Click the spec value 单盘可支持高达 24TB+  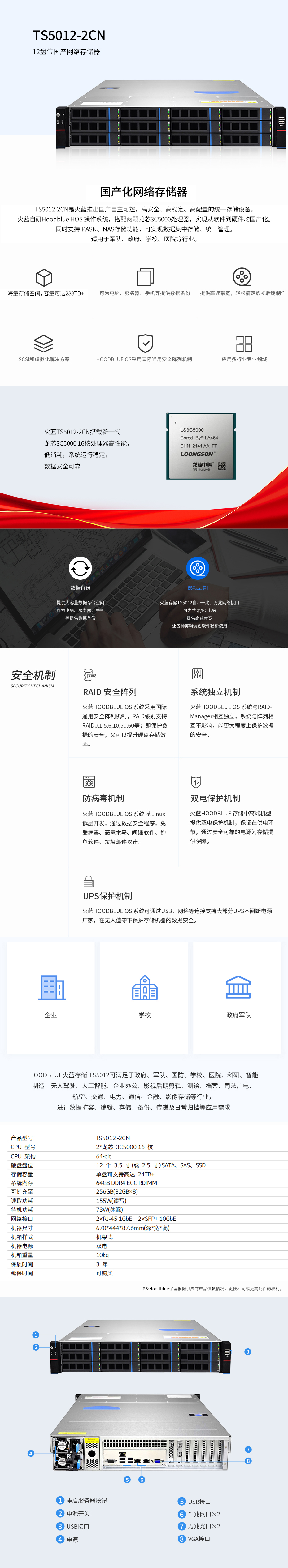[x=125, y=1174]
